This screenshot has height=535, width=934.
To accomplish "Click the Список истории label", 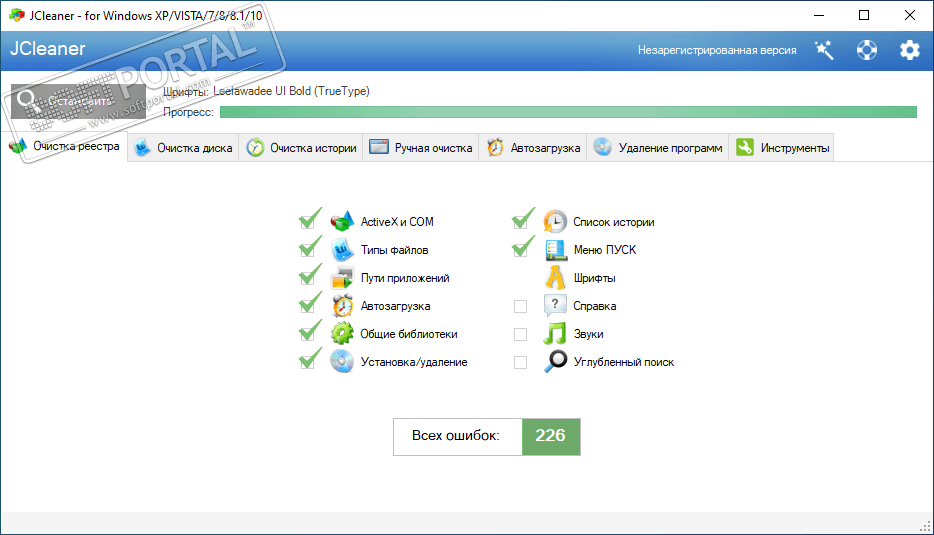I will (614, 222).
